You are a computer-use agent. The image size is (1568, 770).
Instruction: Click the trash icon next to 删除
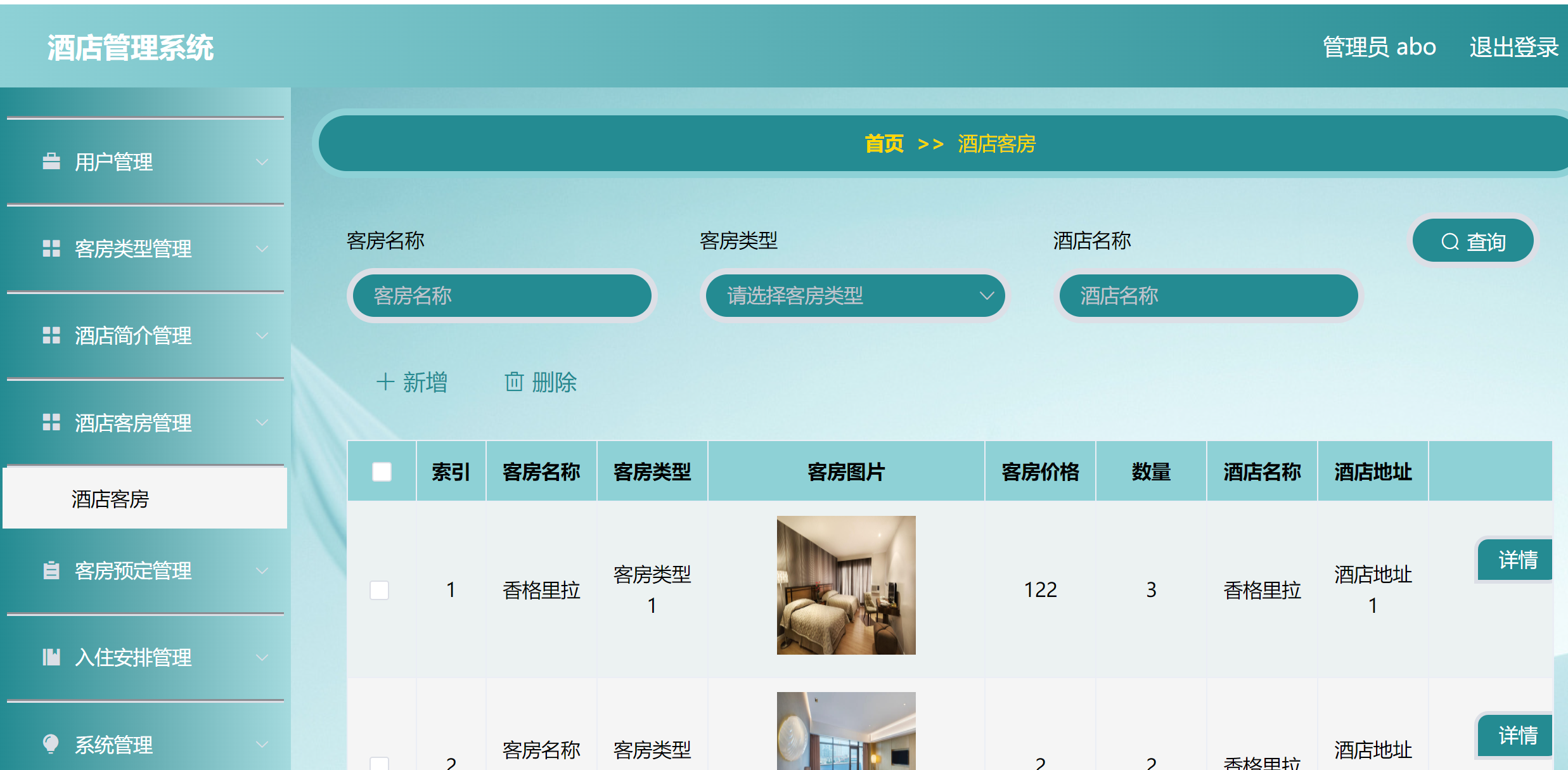coord(513,382)
